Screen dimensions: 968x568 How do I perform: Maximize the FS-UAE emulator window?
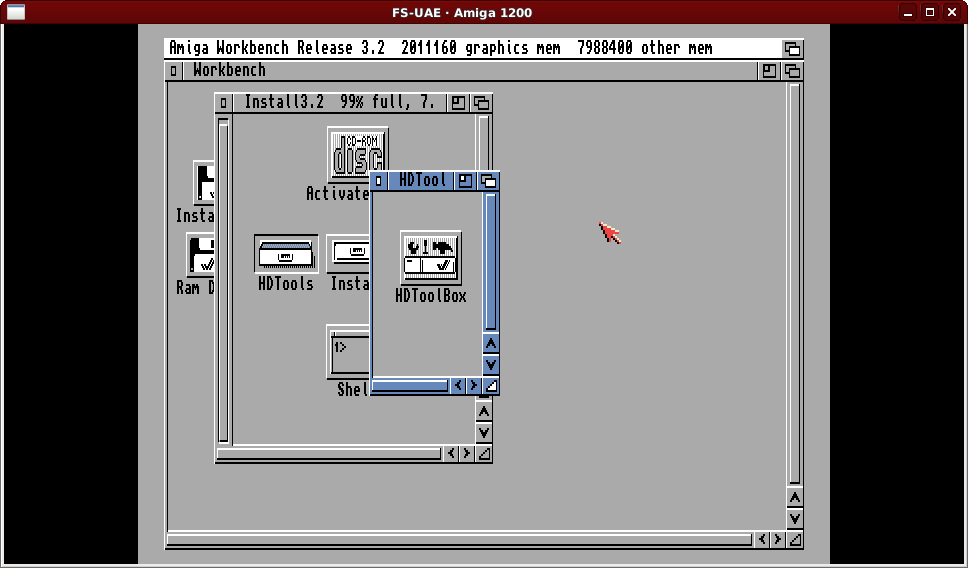point(930,12)
